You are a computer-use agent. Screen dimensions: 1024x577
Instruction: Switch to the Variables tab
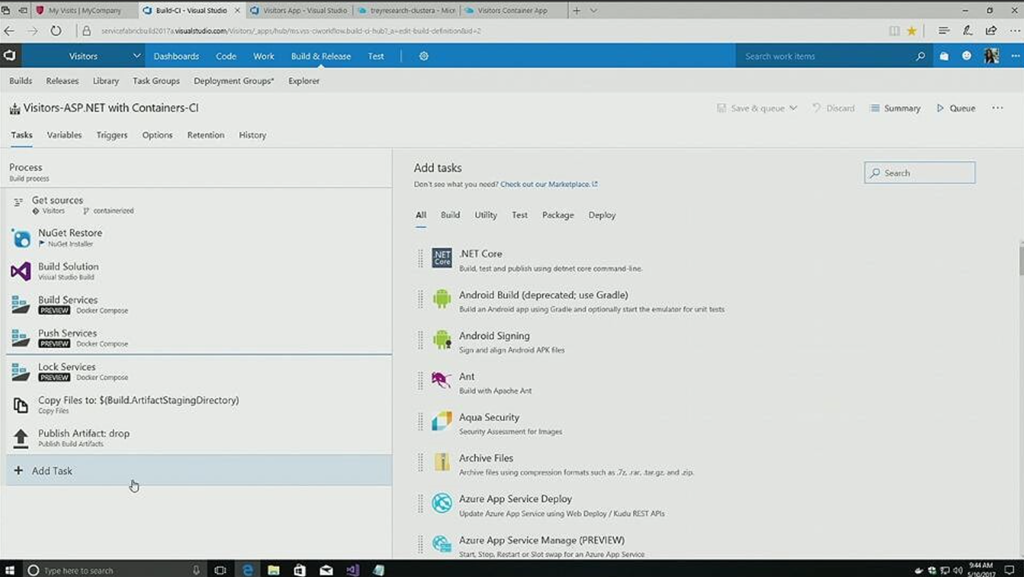click(64, 135)
